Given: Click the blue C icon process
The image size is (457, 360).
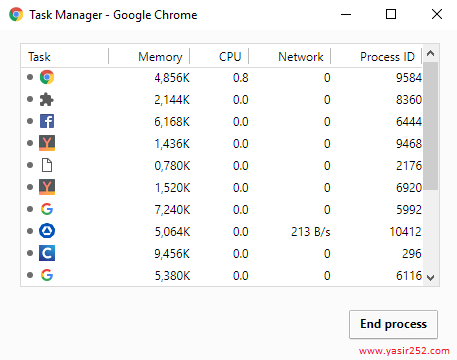Looking at the screenshot, I should pyautogui.click(x=47, y=253).
